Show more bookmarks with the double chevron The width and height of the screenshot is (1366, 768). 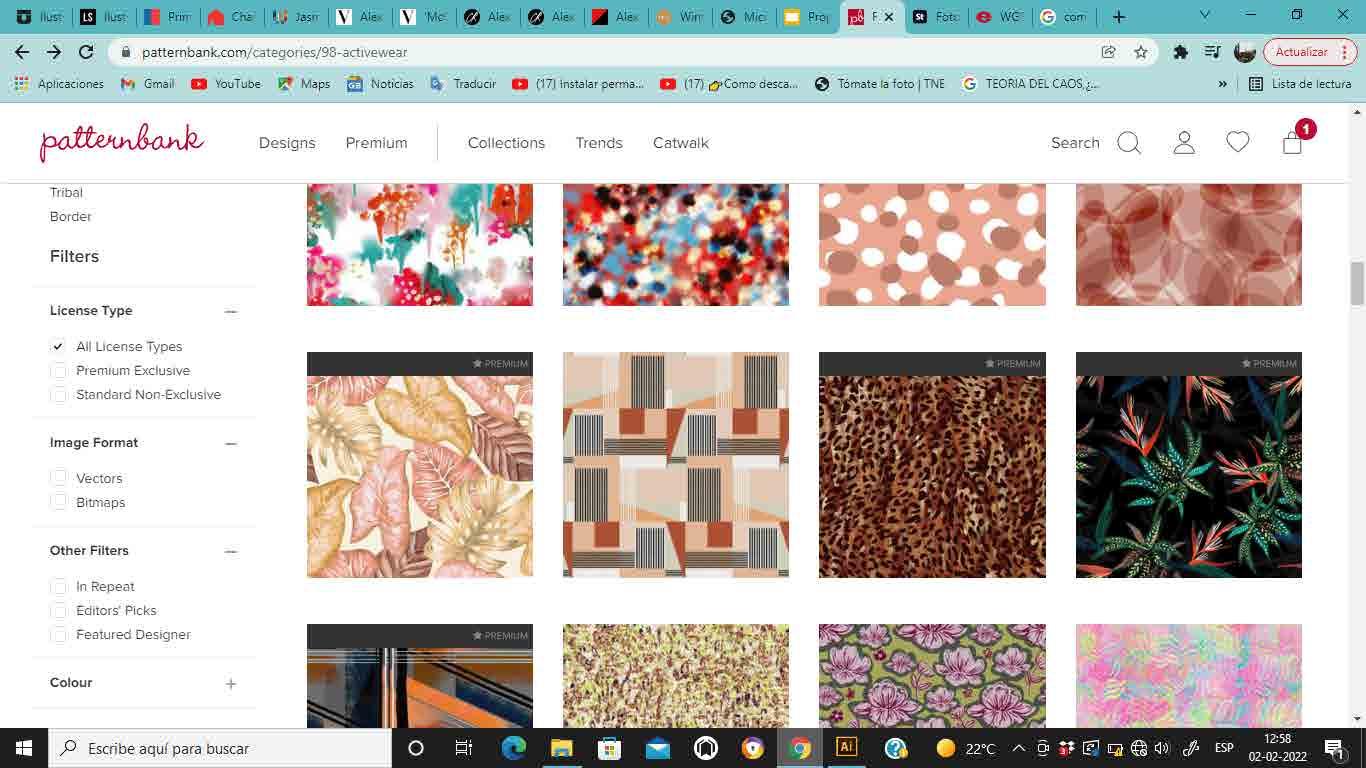(x=1222, y=84)
